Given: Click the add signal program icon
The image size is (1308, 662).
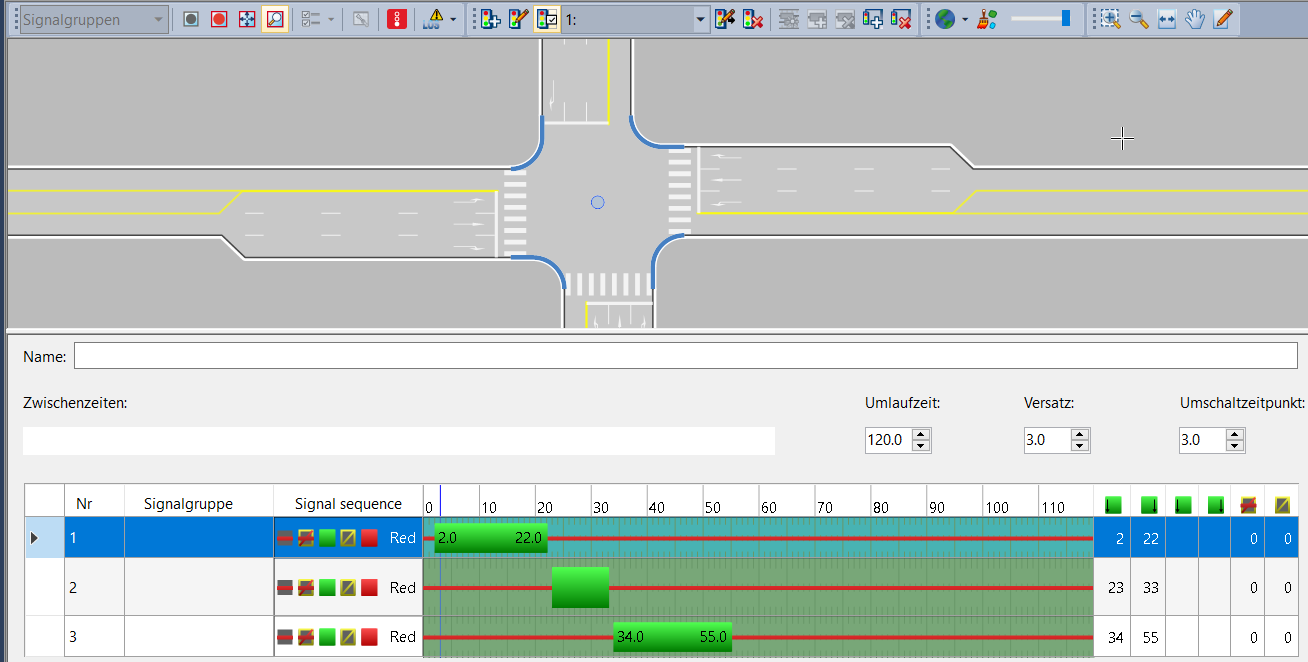Looking at the screenshot, I should pyautogui.click(x=490, y=19).
